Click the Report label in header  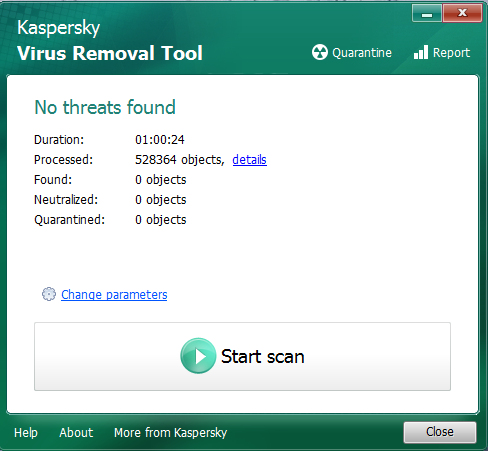click(451, 53)
